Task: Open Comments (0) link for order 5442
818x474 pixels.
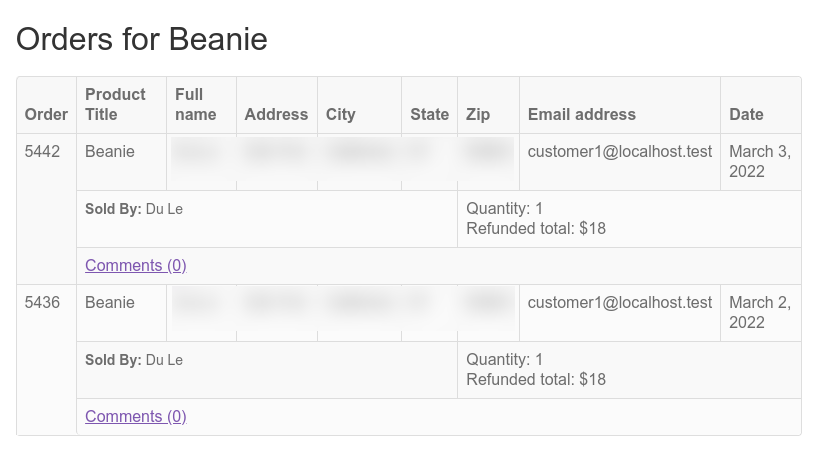Action: coord(136,265)
